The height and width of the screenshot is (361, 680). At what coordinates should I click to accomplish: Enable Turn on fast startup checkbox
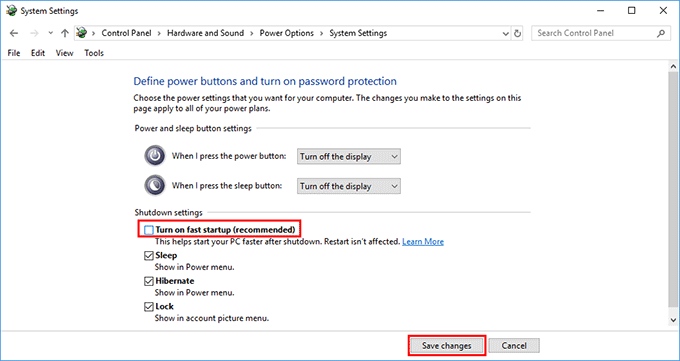click(149, 230)
